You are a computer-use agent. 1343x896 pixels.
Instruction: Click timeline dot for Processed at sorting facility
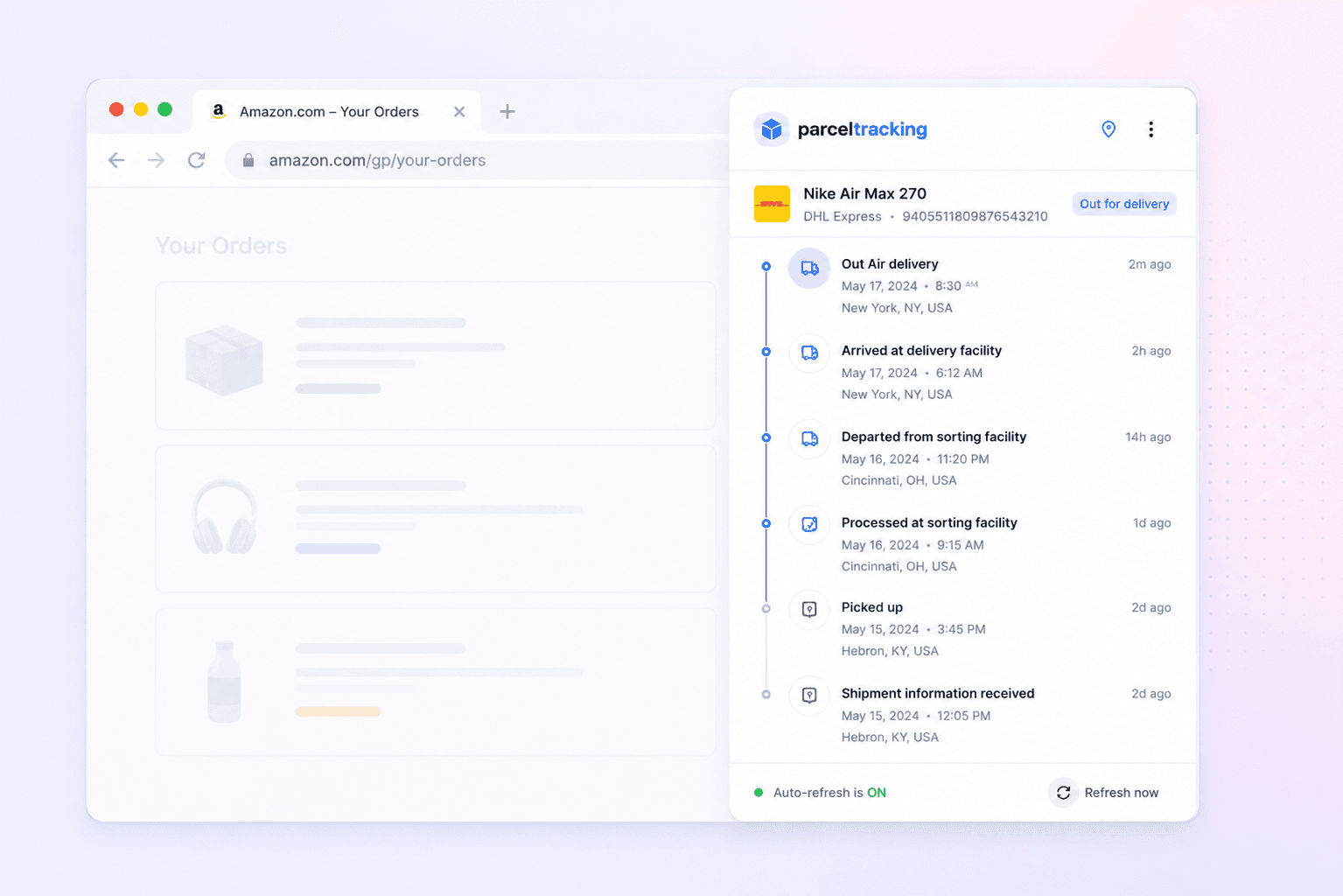[766, 523]
